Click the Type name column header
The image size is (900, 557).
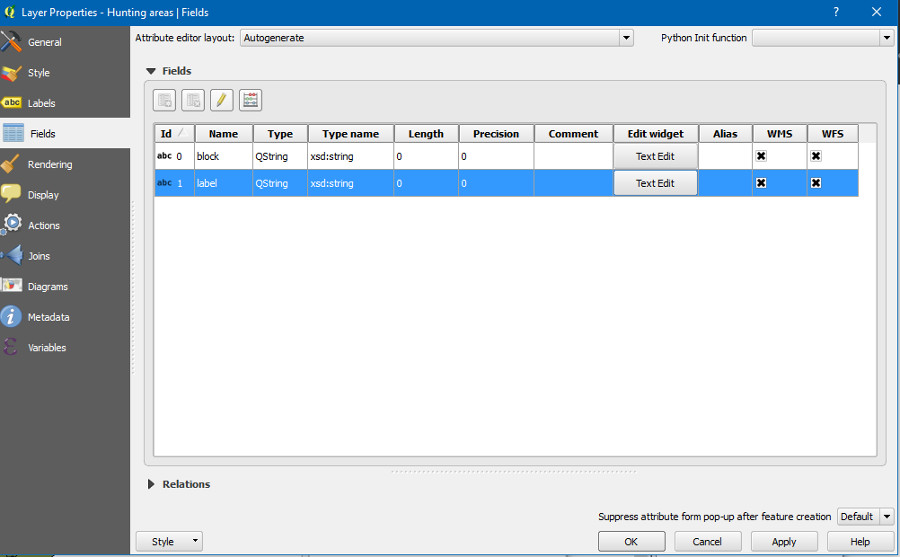[351, 133]
